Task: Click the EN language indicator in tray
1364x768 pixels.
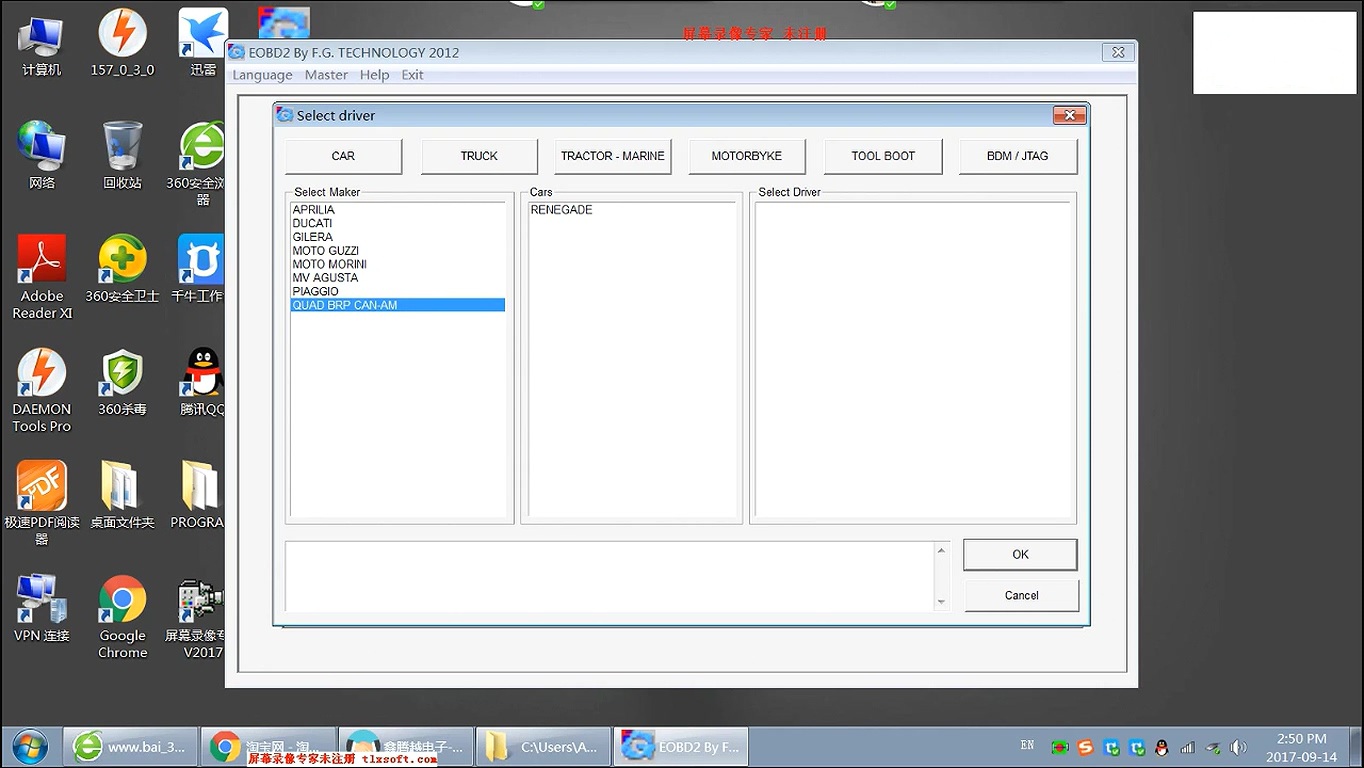Action: click(1027, 745)
